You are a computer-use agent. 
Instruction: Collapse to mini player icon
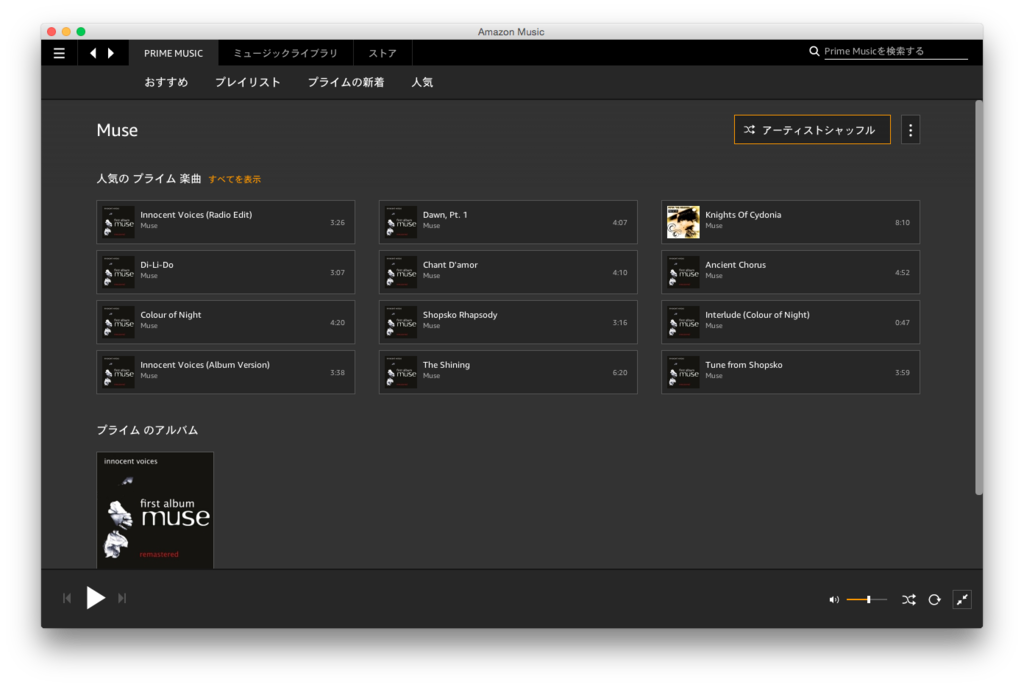962,599
